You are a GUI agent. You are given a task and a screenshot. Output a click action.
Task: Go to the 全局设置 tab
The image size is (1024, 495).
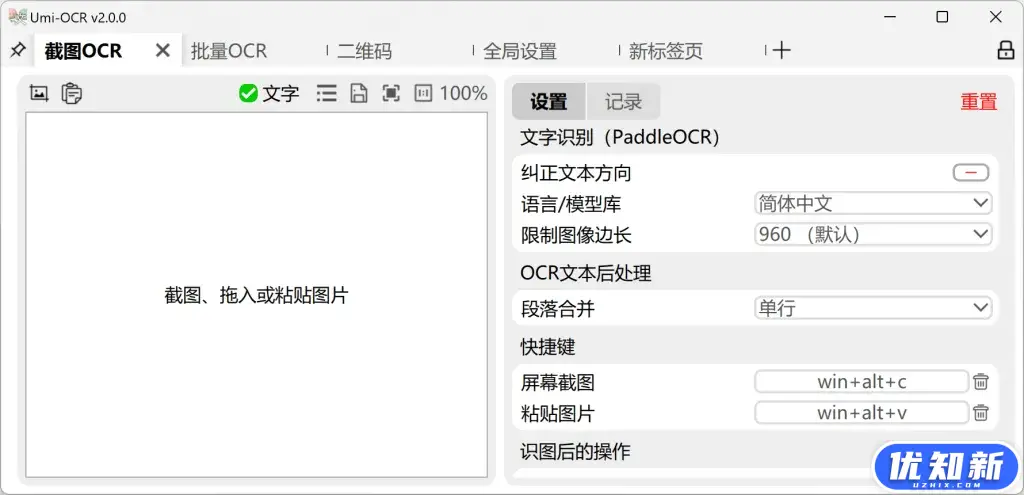click(520, 51)
